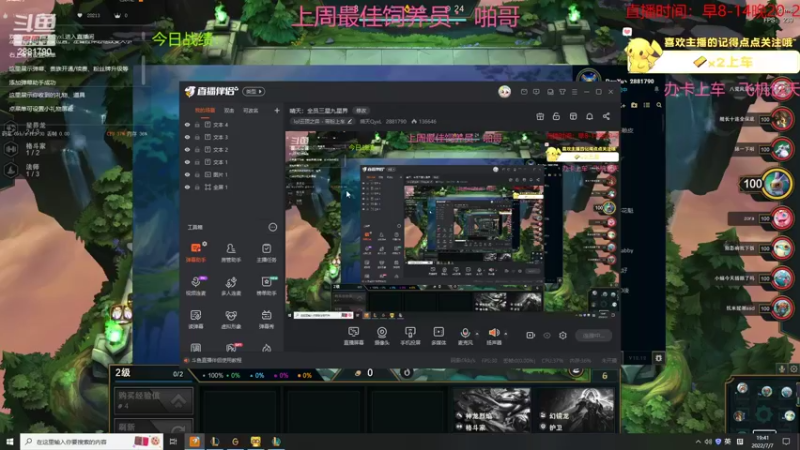Click the gift box icon in the stream header
800x450 pixels.
[540, 116]
